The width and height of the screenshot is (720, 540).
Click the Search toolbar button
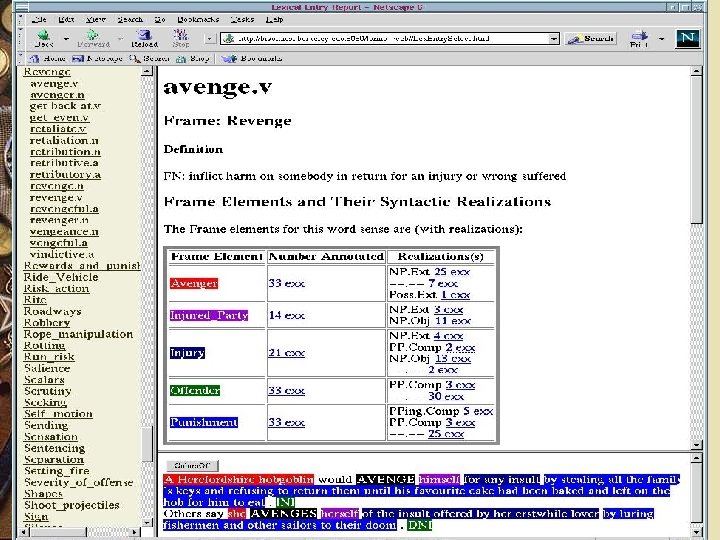pyautogui.click(x=590, y=39)
